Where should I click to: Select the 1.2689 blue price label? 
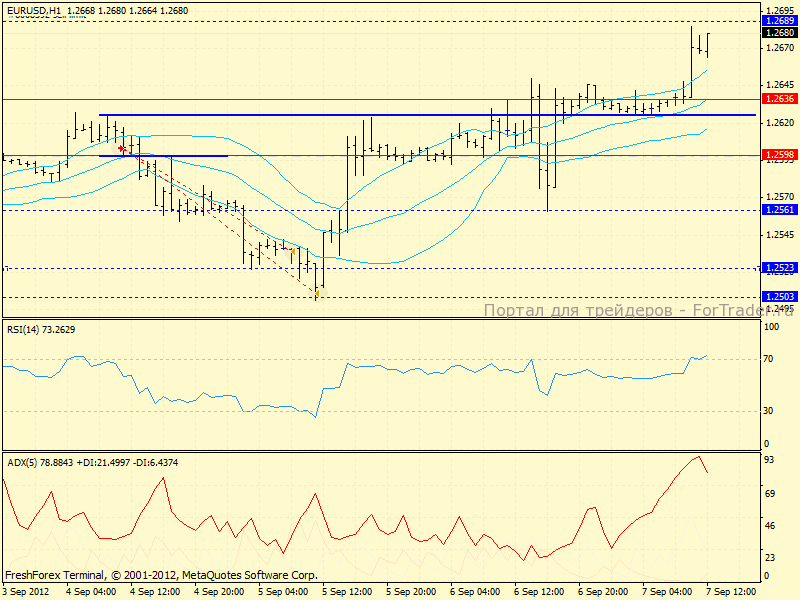[778, 20]
